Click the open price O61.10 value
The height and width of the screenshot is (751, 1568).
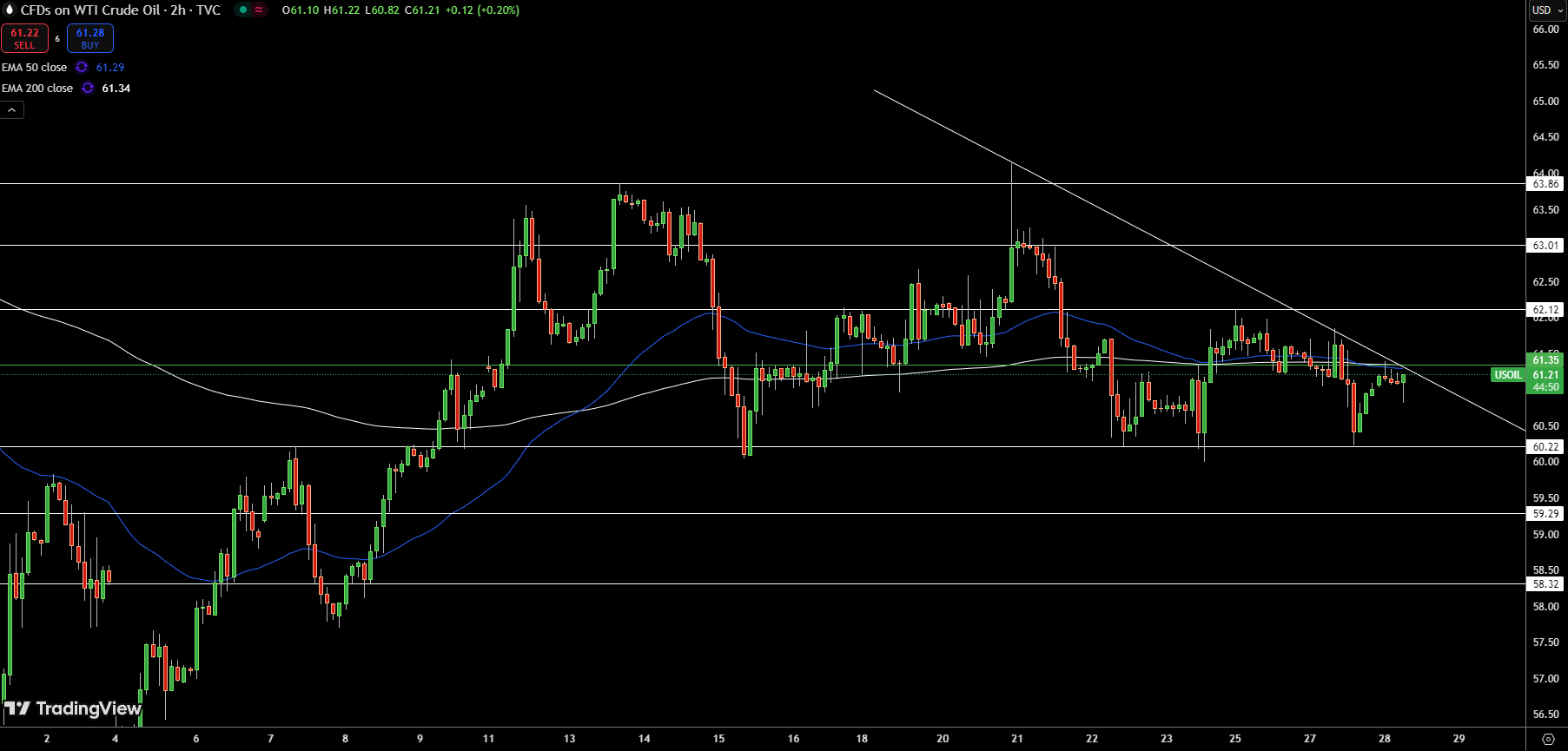[300, 10]
